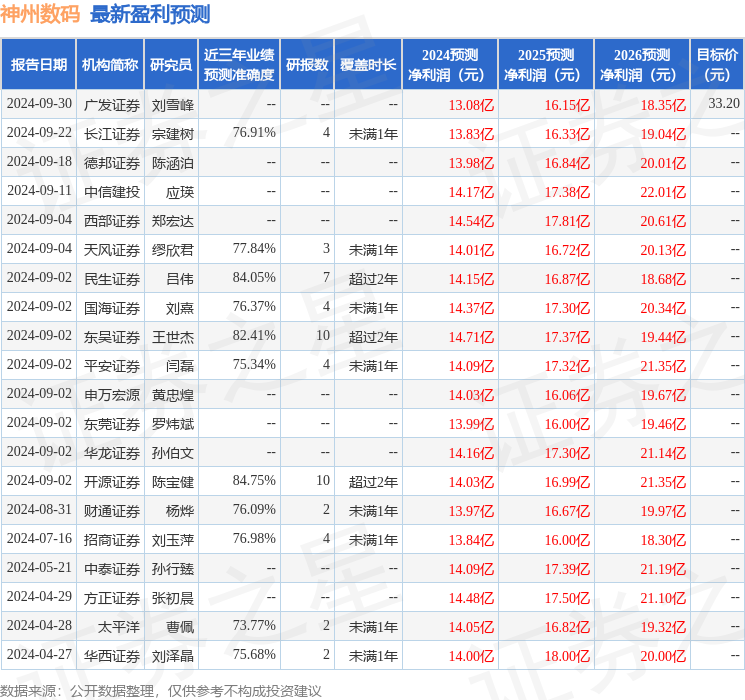Click the 研究员 column header

[171, 65]
